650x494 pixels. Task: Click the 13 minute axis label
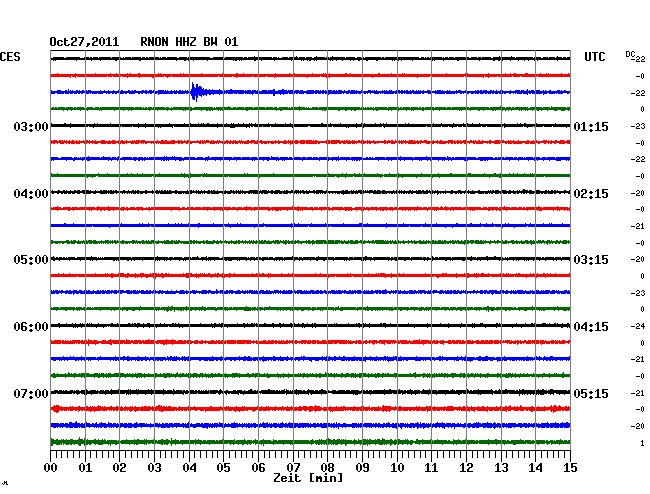click(501, 468)
